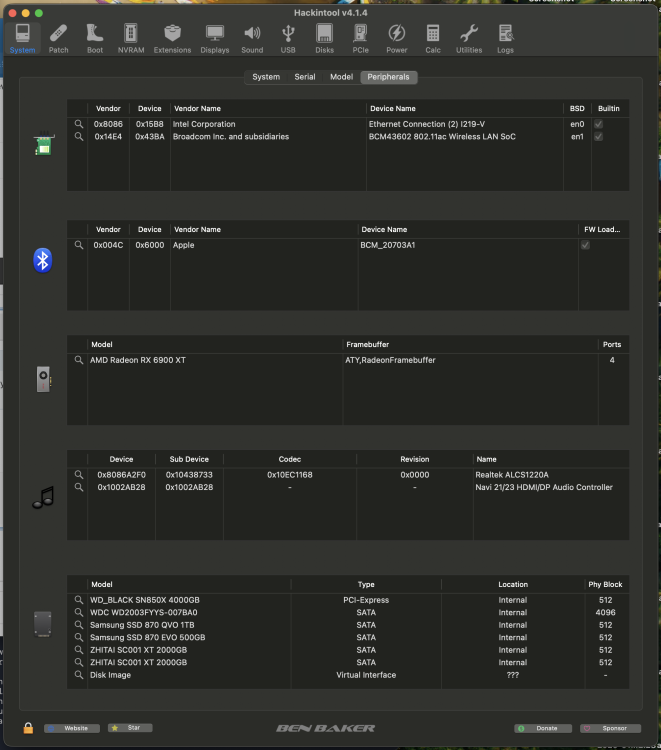Click the graphics card section icon

(x=44, y=379)
